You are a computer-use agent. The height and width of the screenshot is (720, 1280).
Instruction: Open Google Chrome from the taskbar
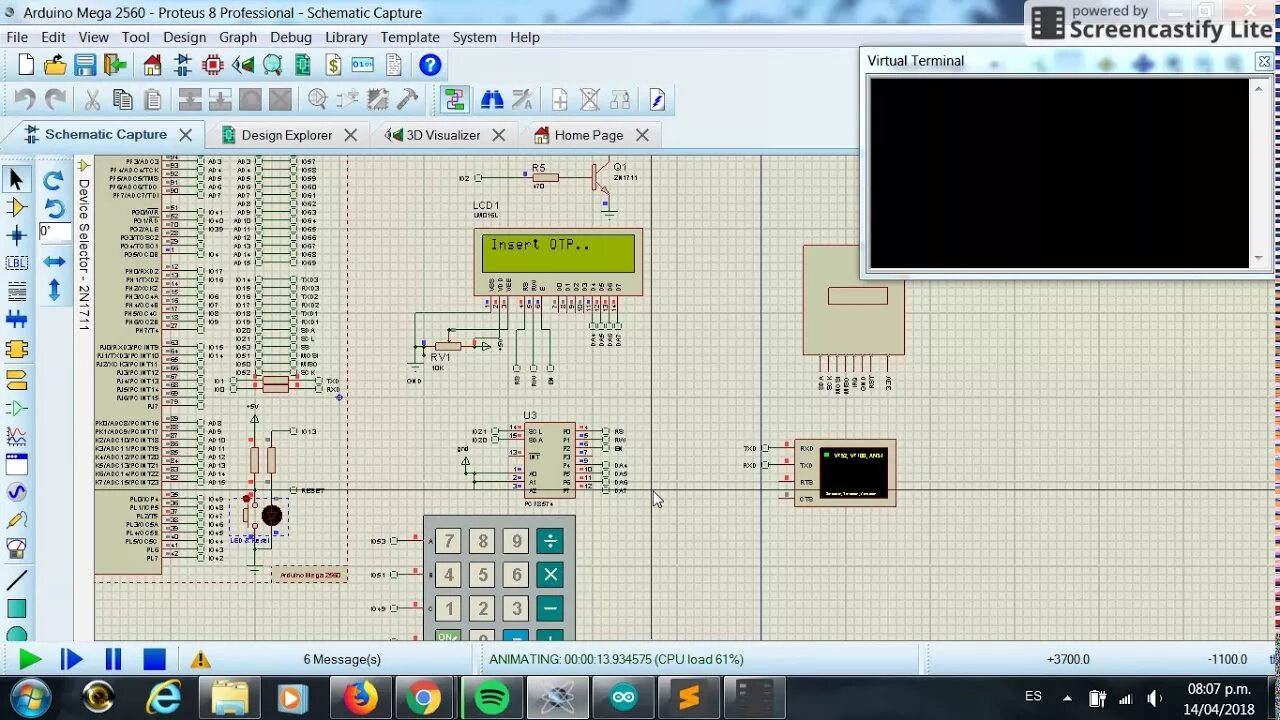click(425, 697)
